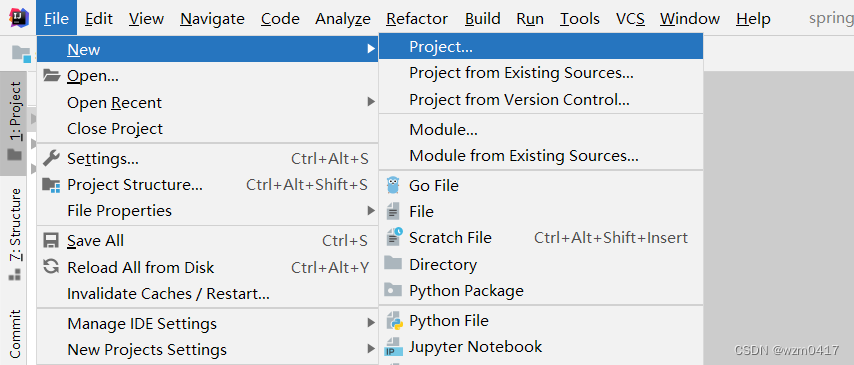854x365 pixels.
Task: Click the Save All floppy disk icon
Action: [51, 240]
